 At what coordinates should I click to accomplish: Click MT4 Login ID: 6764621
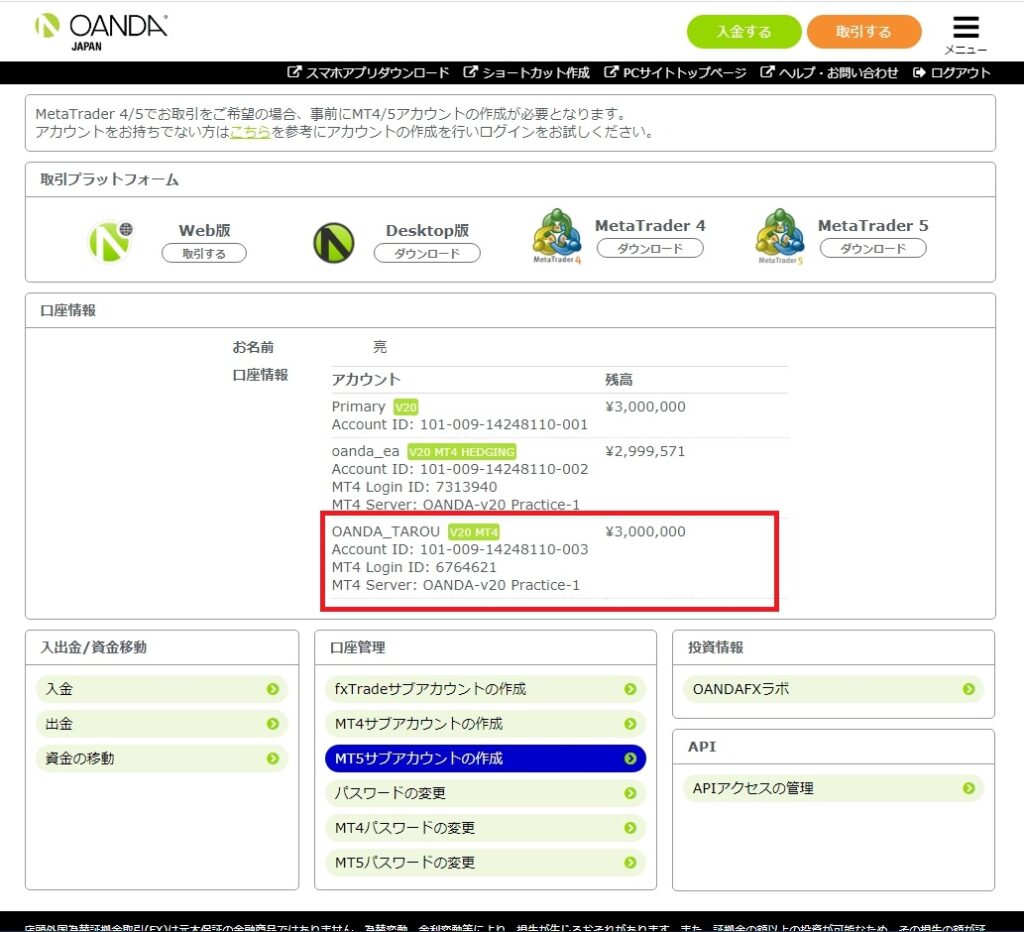(414, 567)
